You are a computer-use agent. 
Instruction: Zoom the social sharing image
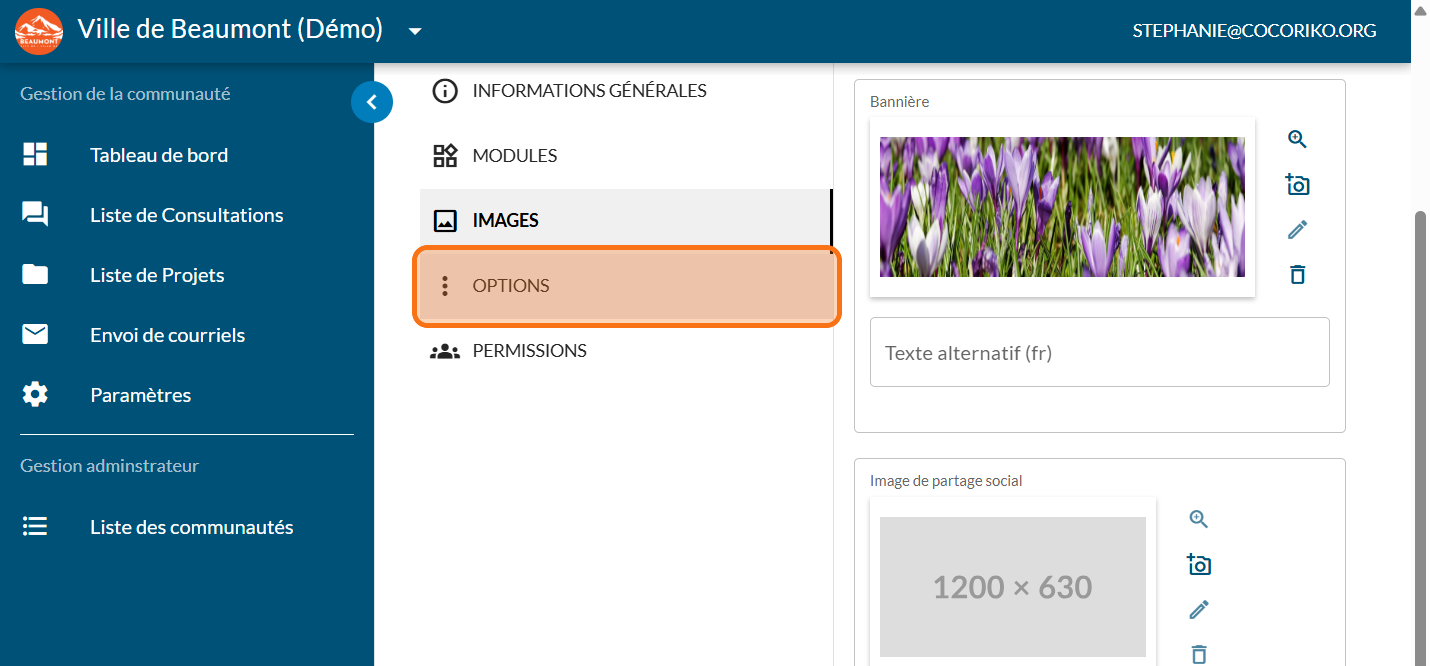tap(1198, 519)
